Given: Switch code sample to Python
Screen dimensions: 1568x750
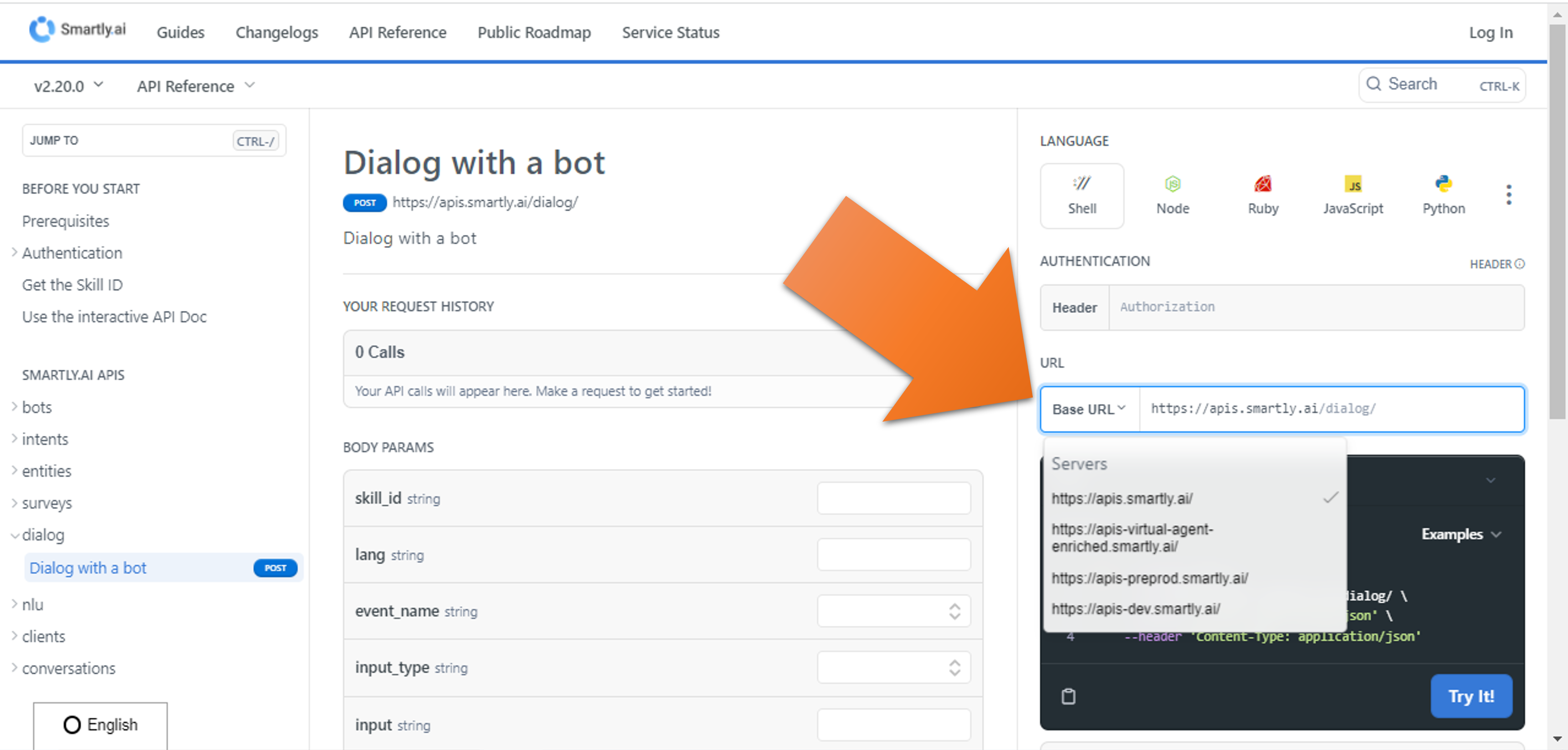Looking at the screenshot, I should pyautogui.click(x=1443, y=195).
